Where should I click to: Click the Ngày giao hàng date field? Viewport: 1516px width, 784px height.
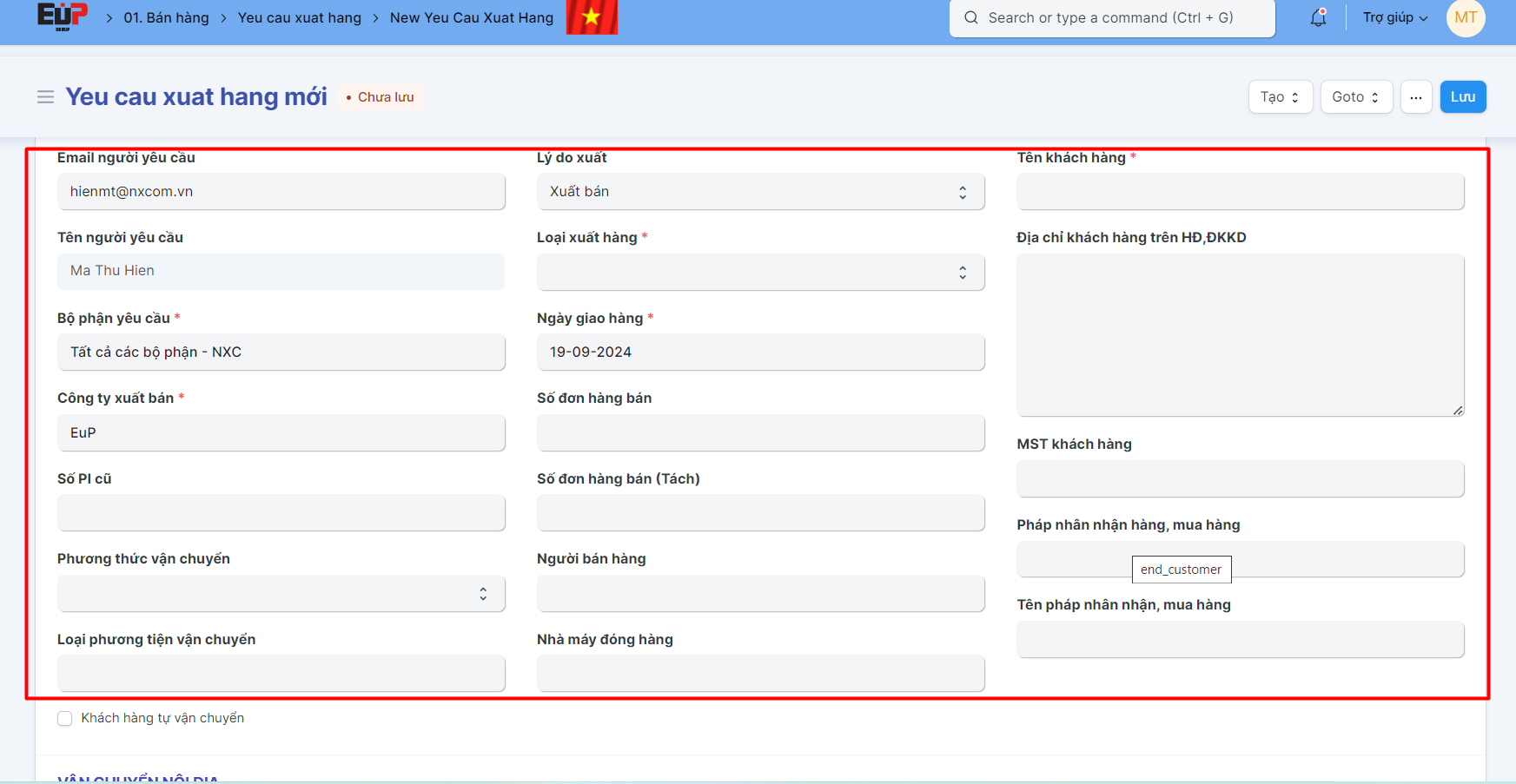point(760,352)
